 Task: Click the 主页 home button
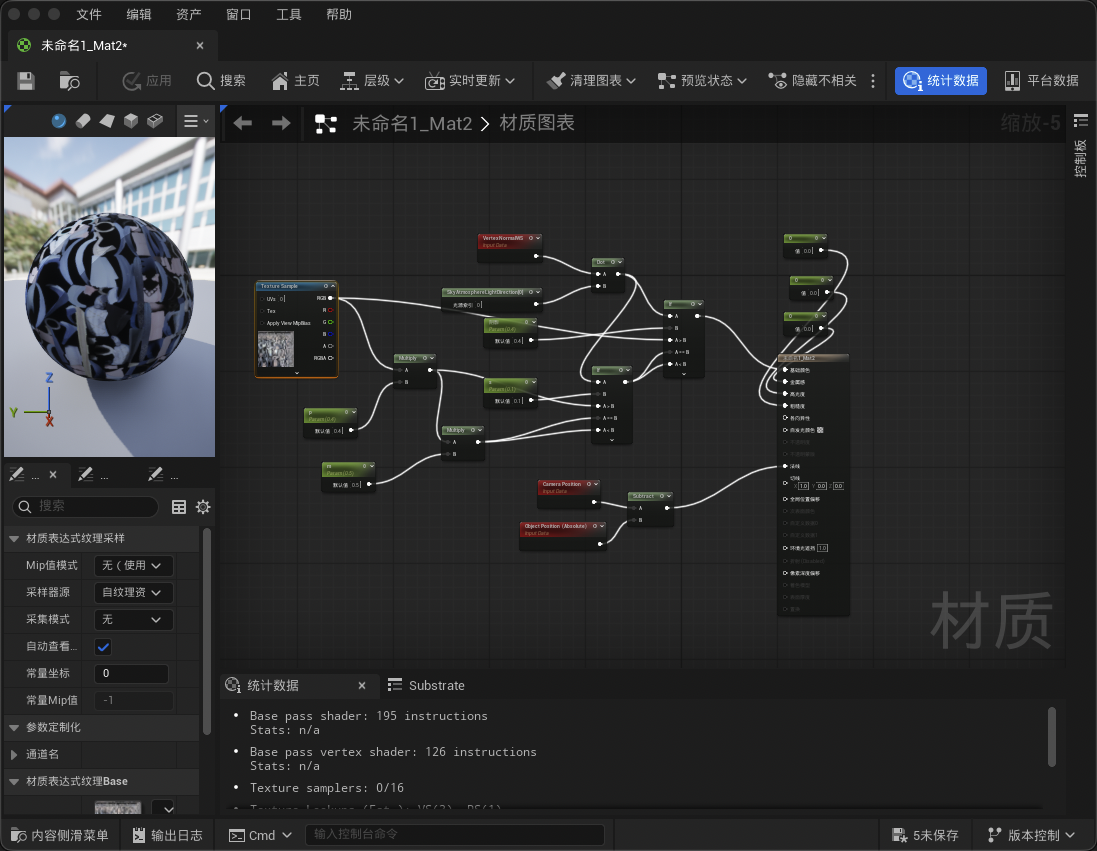point(295,80)
